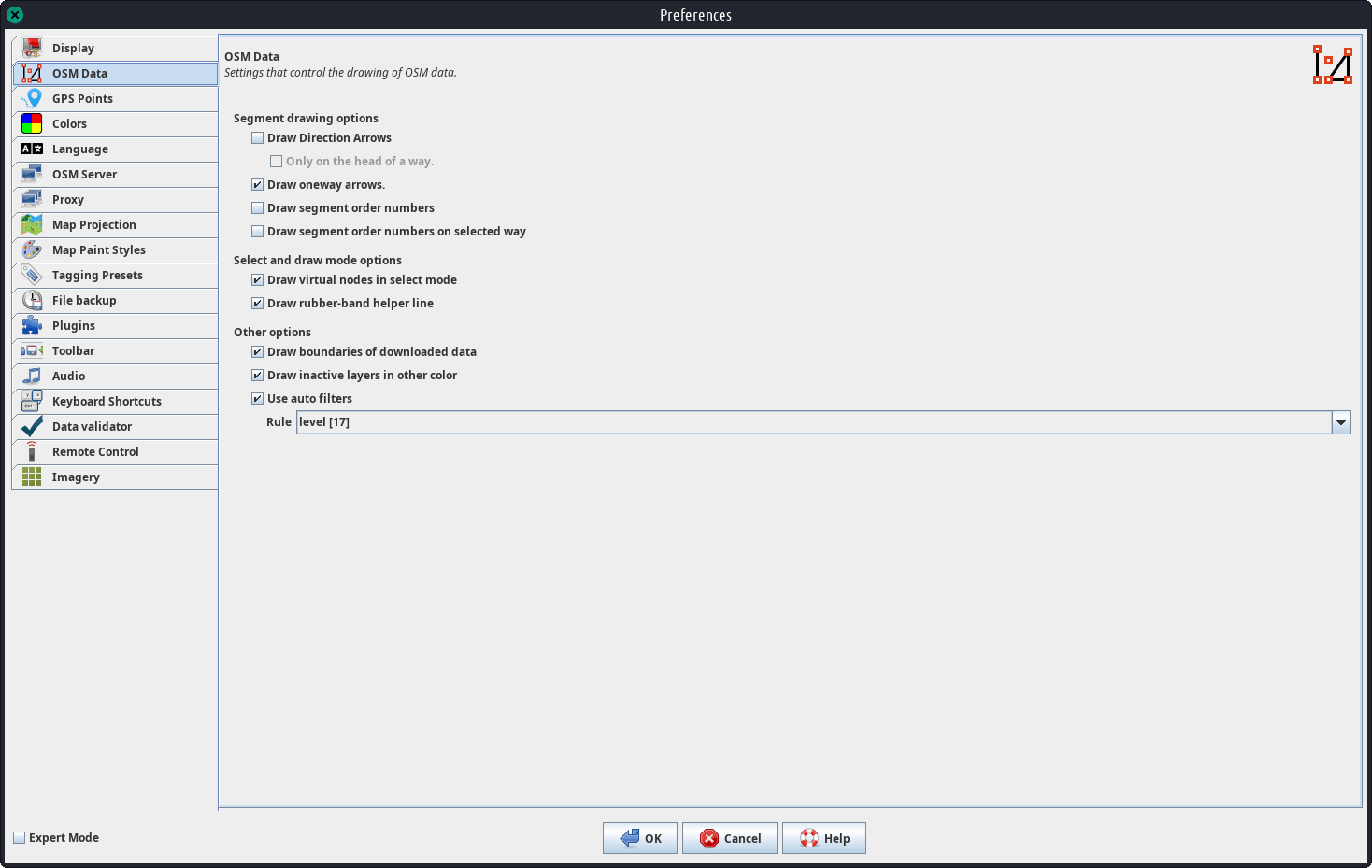1372x868 pixels.
Task: Click the Keyboard Shortcuts keys icon
Action: click(x=32, y=401)
